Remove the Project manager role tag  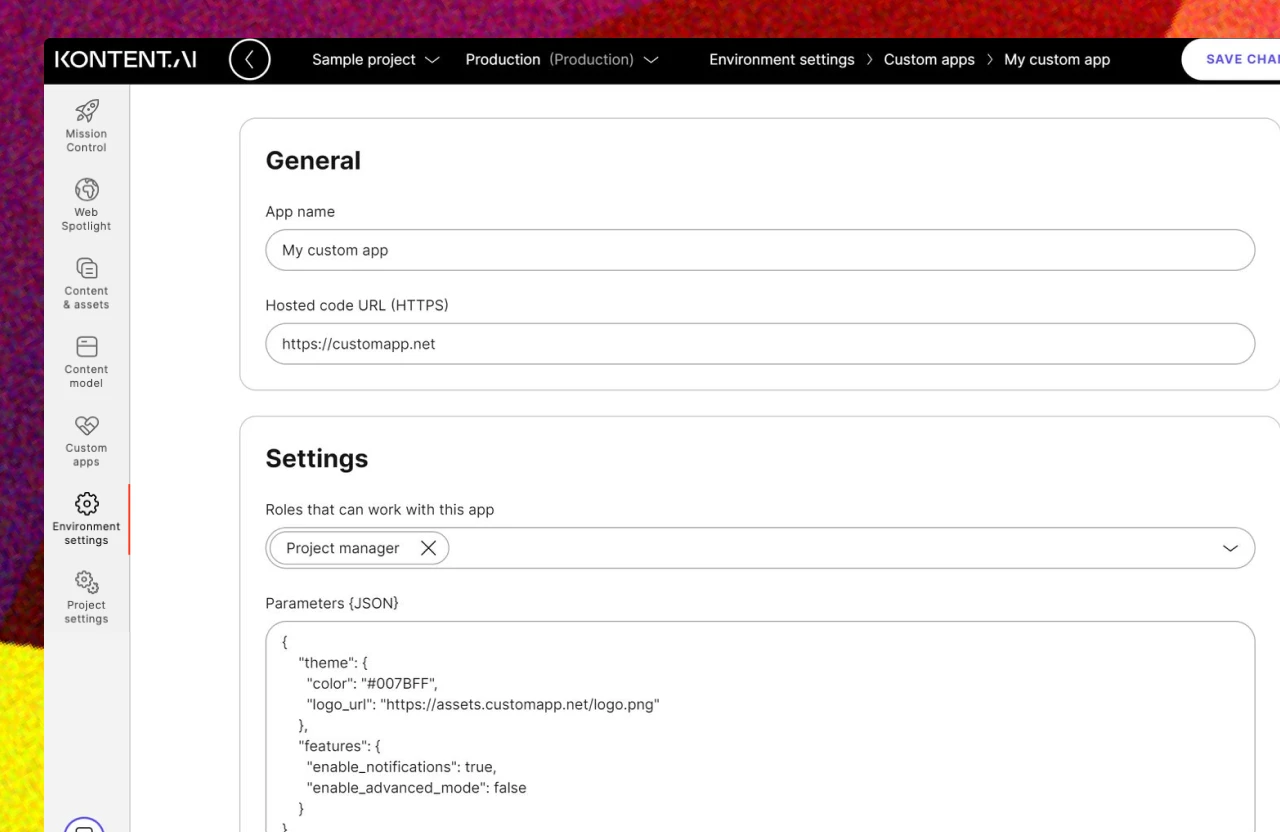(x=428, y=548)
